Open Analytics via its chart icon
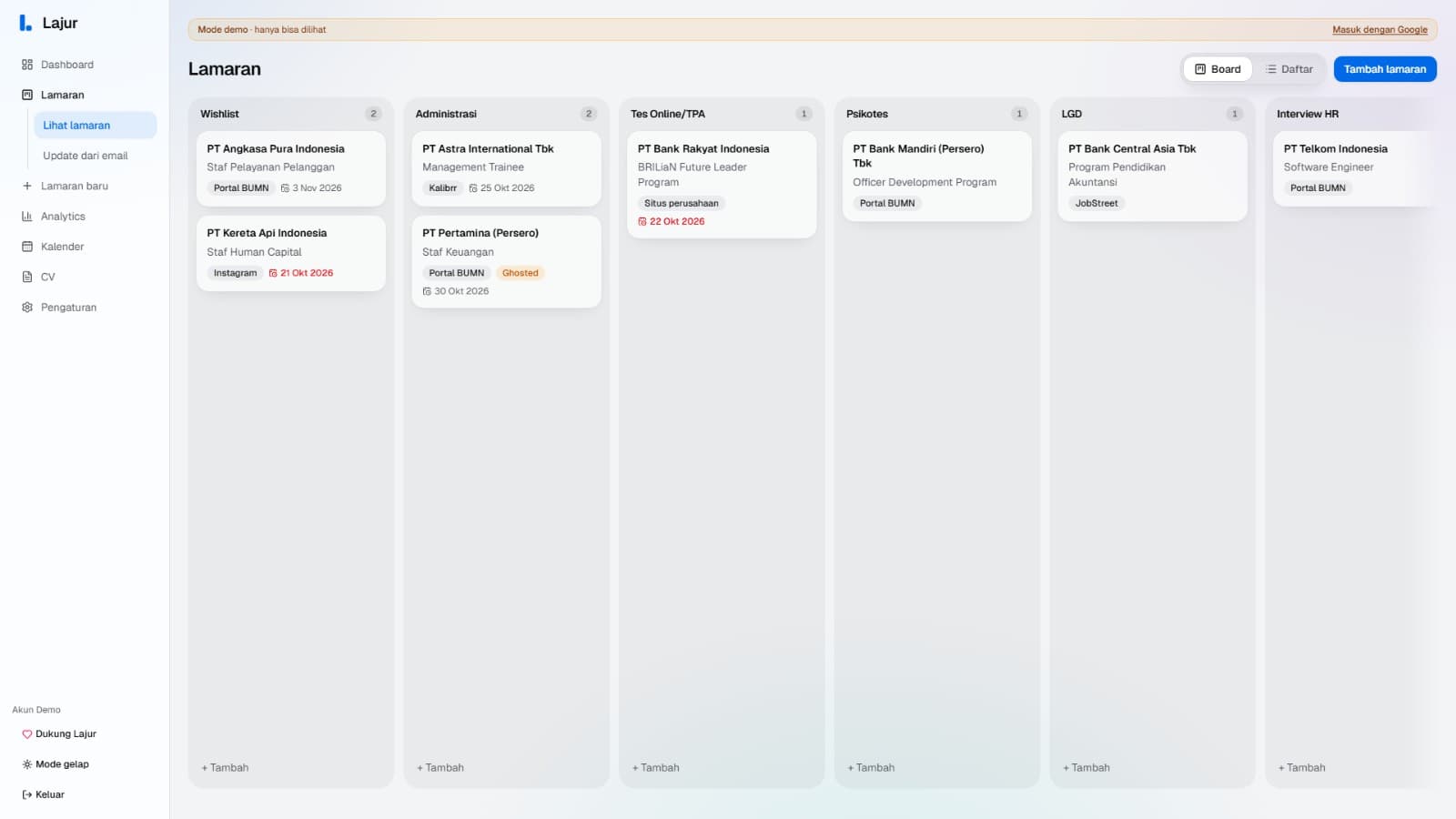The image size is (1456, 819). (x=27, y=217)
